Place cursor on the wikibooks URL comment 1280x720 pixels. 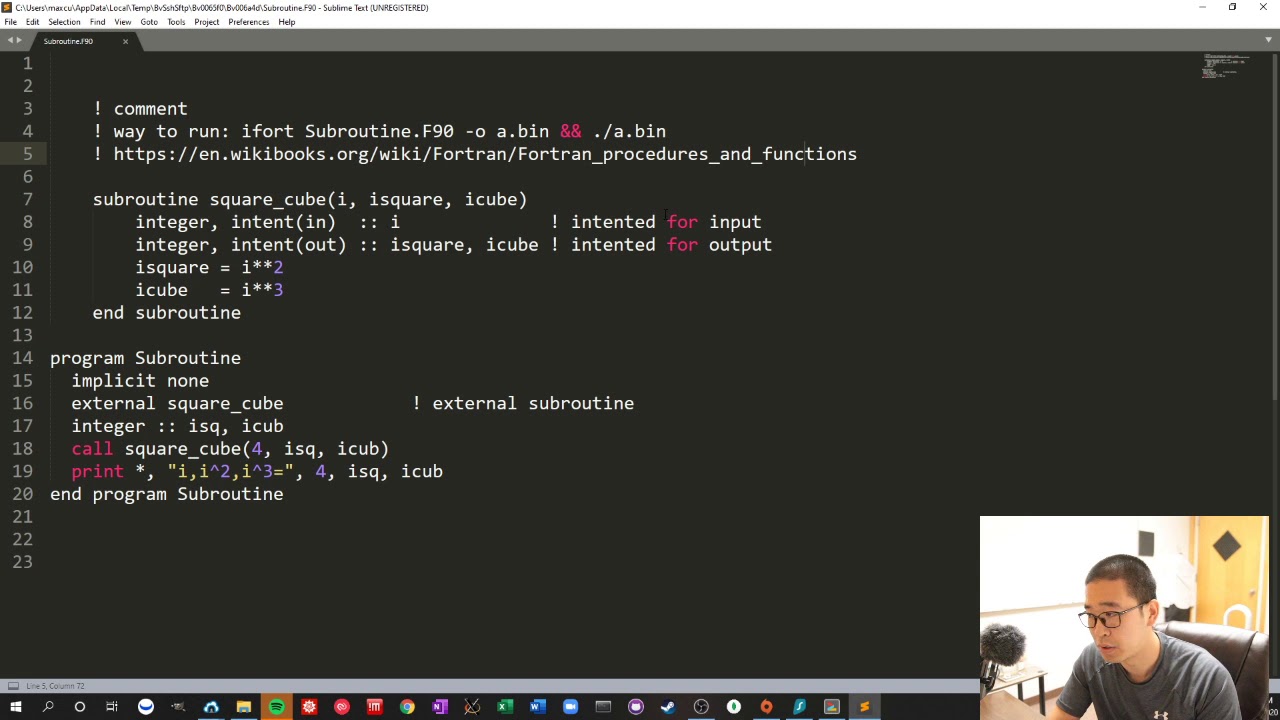(x=475, y=154)
